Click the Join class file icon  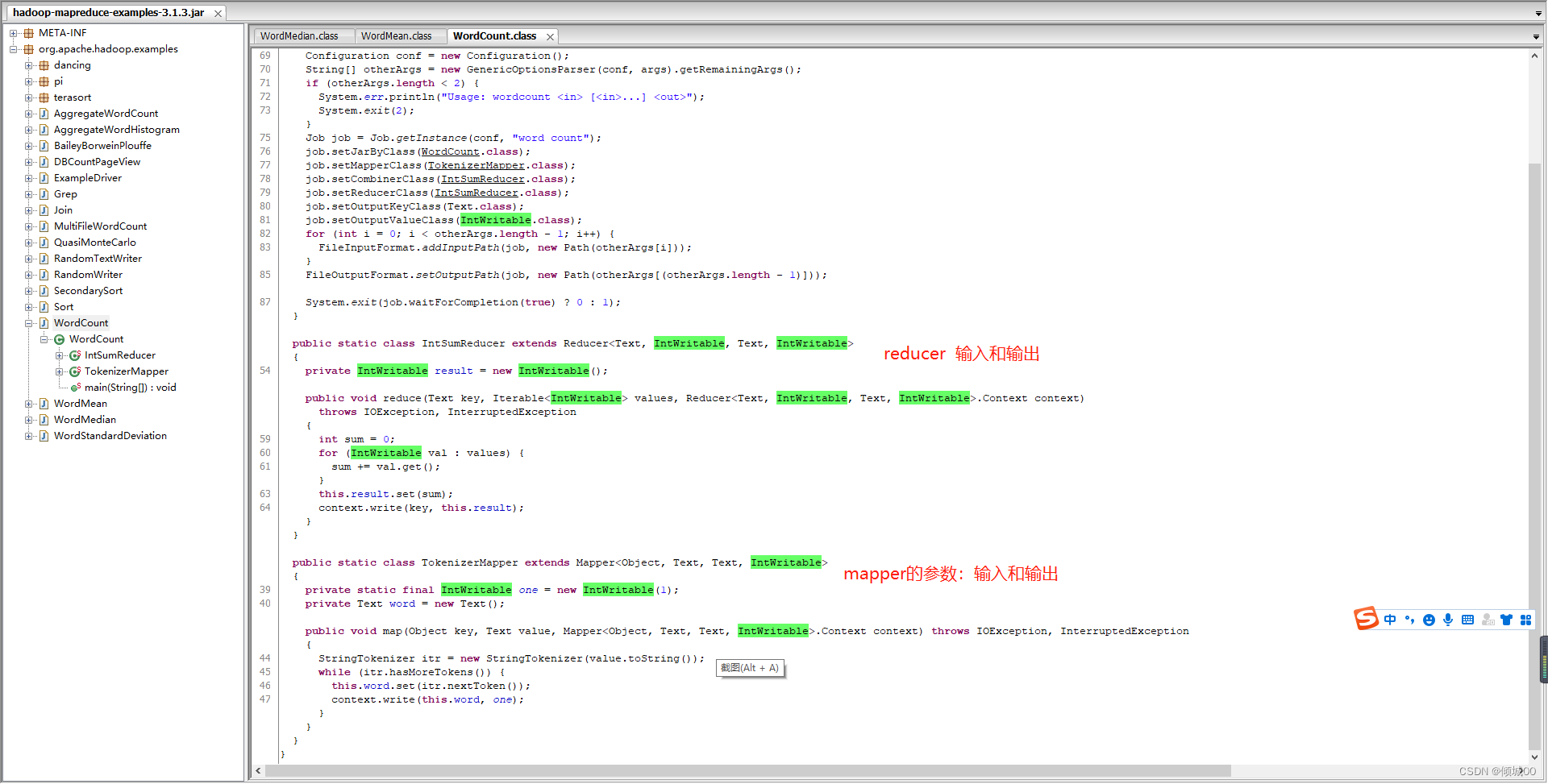pos(44,210)
